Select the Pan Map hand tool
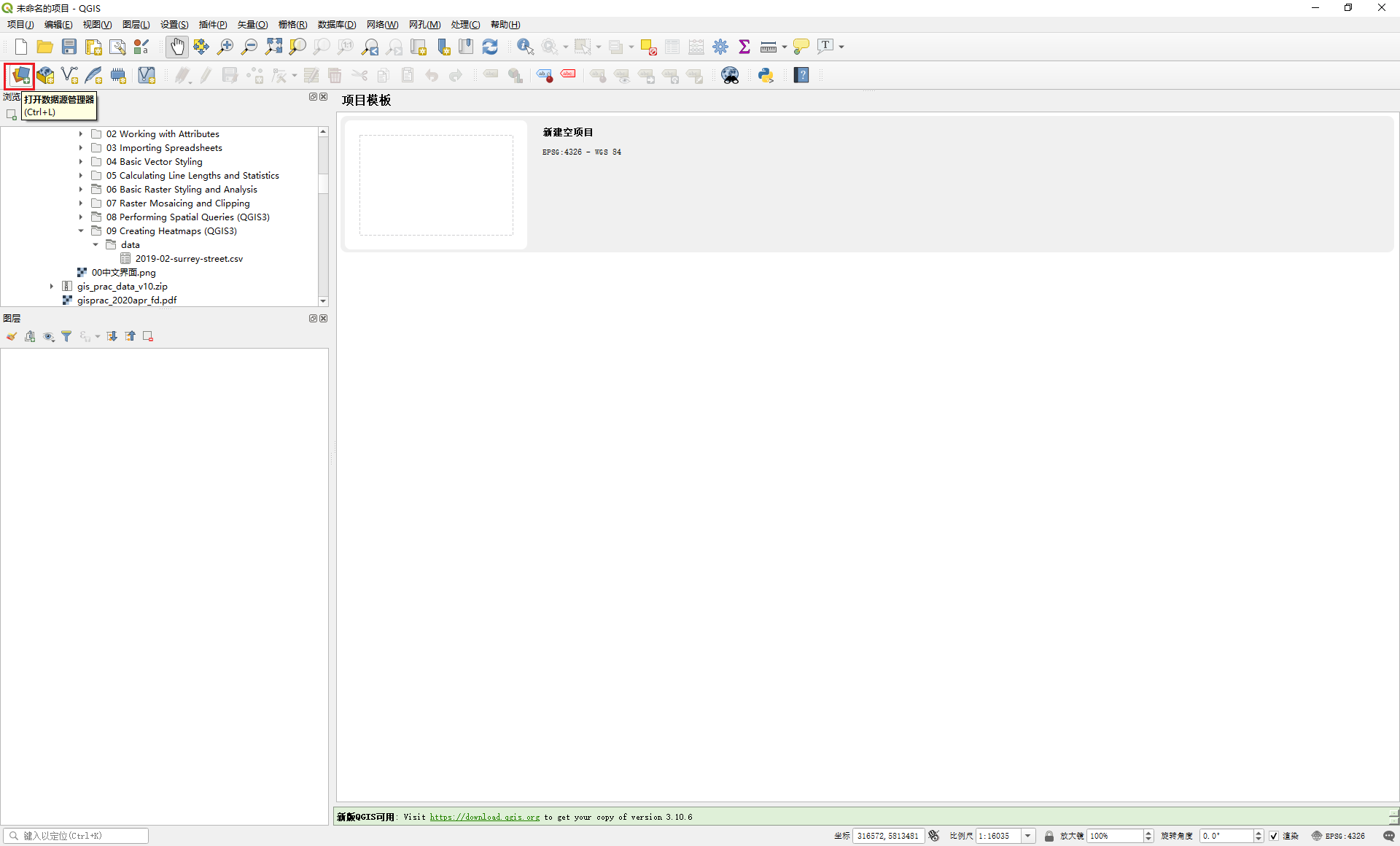 (176, 47)
